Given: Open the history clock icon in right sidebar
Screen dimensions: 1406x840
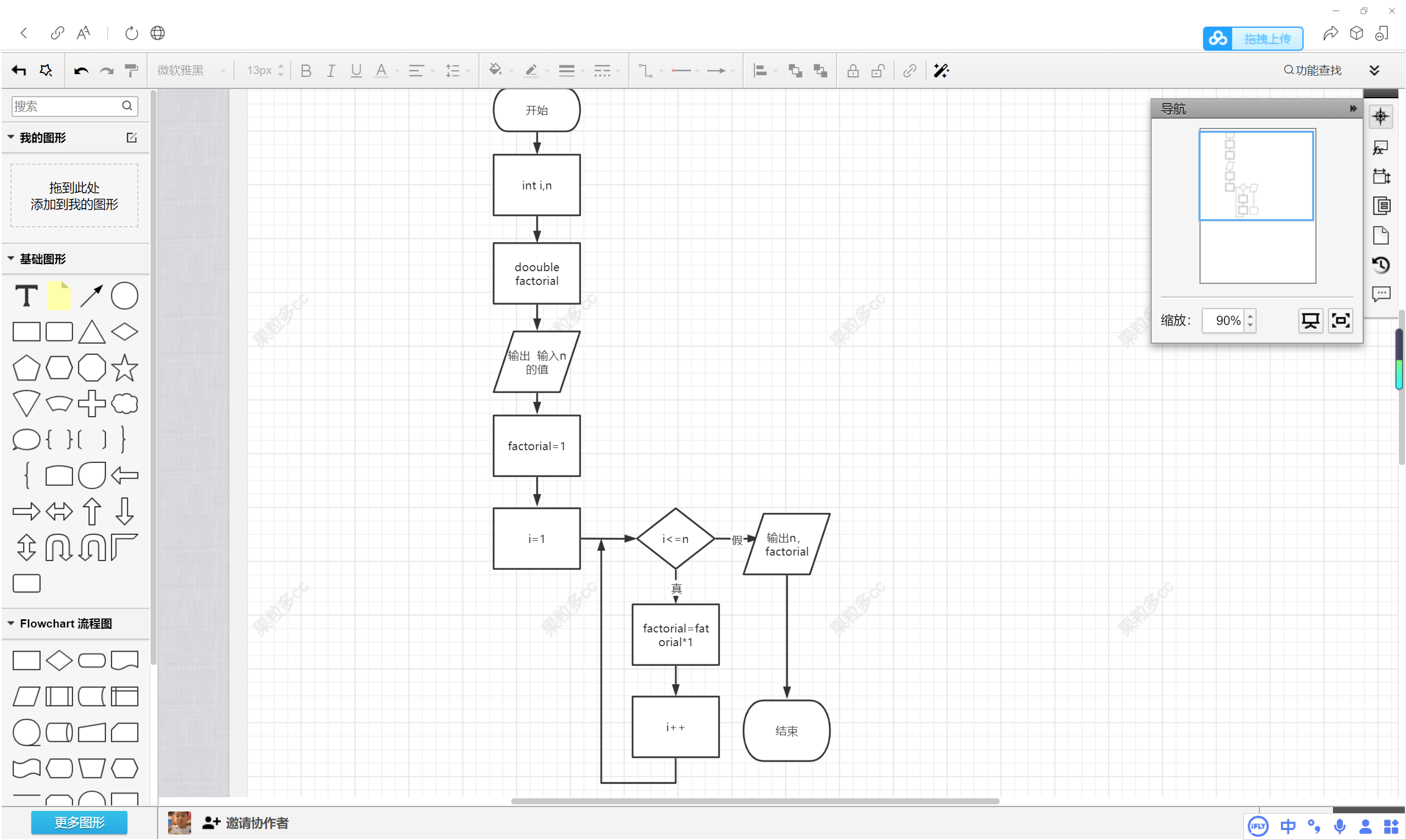Looking at the screenshot, I should [x=1381, y=265].
